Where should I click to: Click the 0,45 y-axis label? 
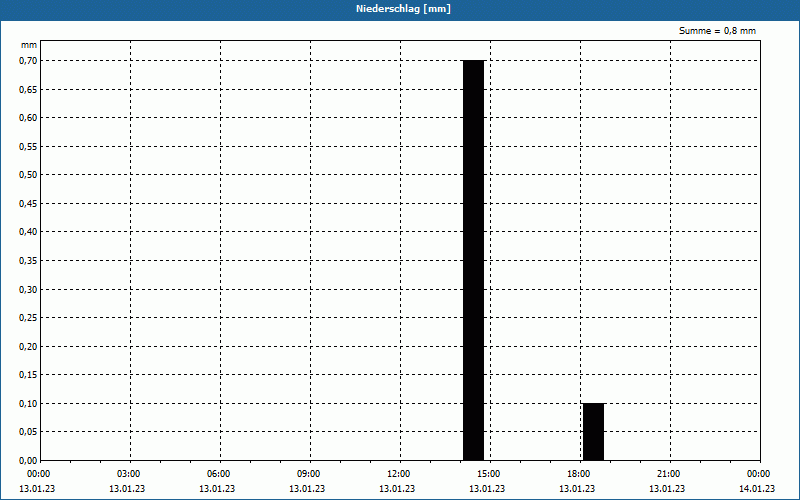click(28, 204)
